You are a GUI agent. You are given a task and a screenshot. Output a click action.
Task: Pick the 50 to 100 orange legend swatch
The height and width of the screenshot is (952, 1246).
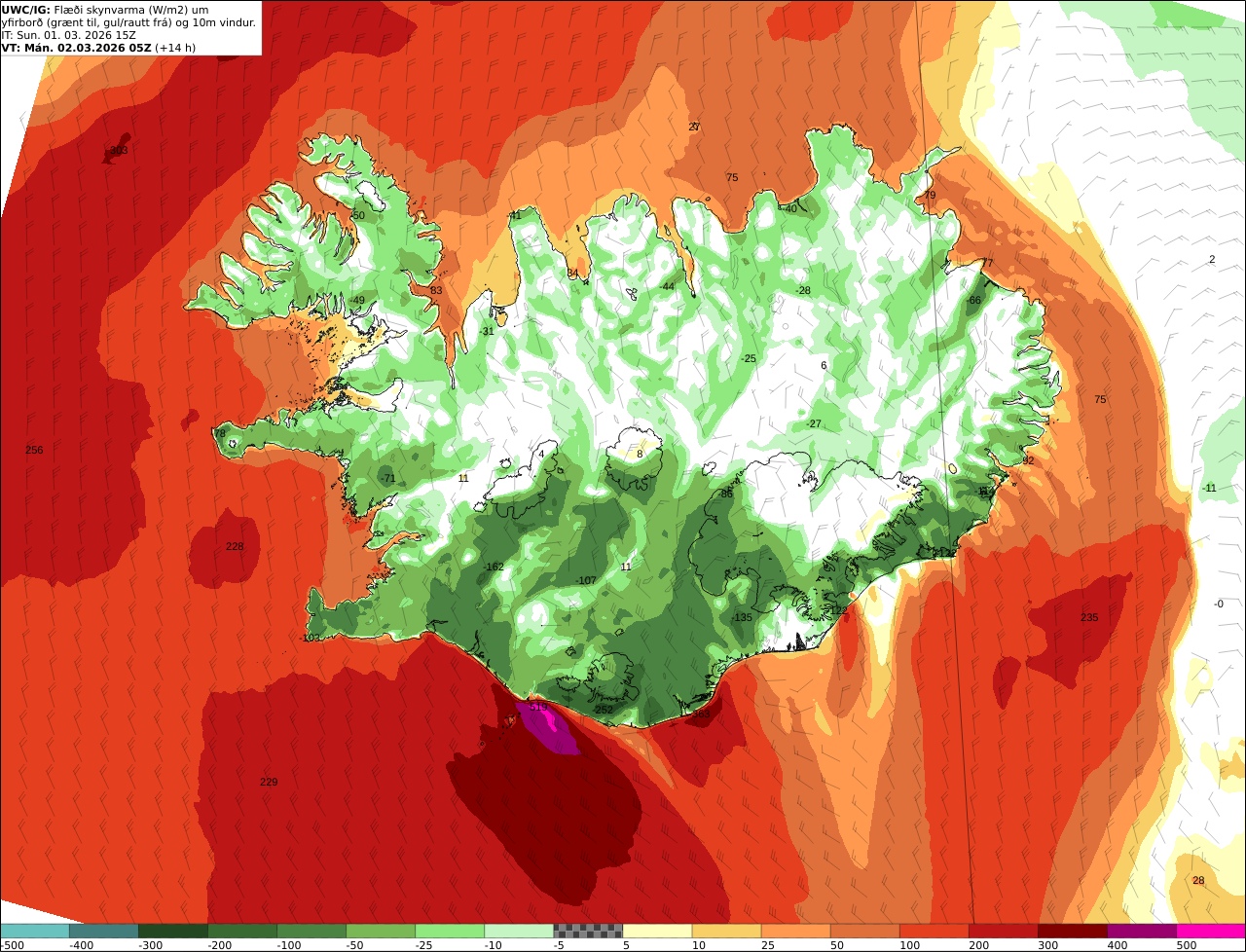coord(864,931)
